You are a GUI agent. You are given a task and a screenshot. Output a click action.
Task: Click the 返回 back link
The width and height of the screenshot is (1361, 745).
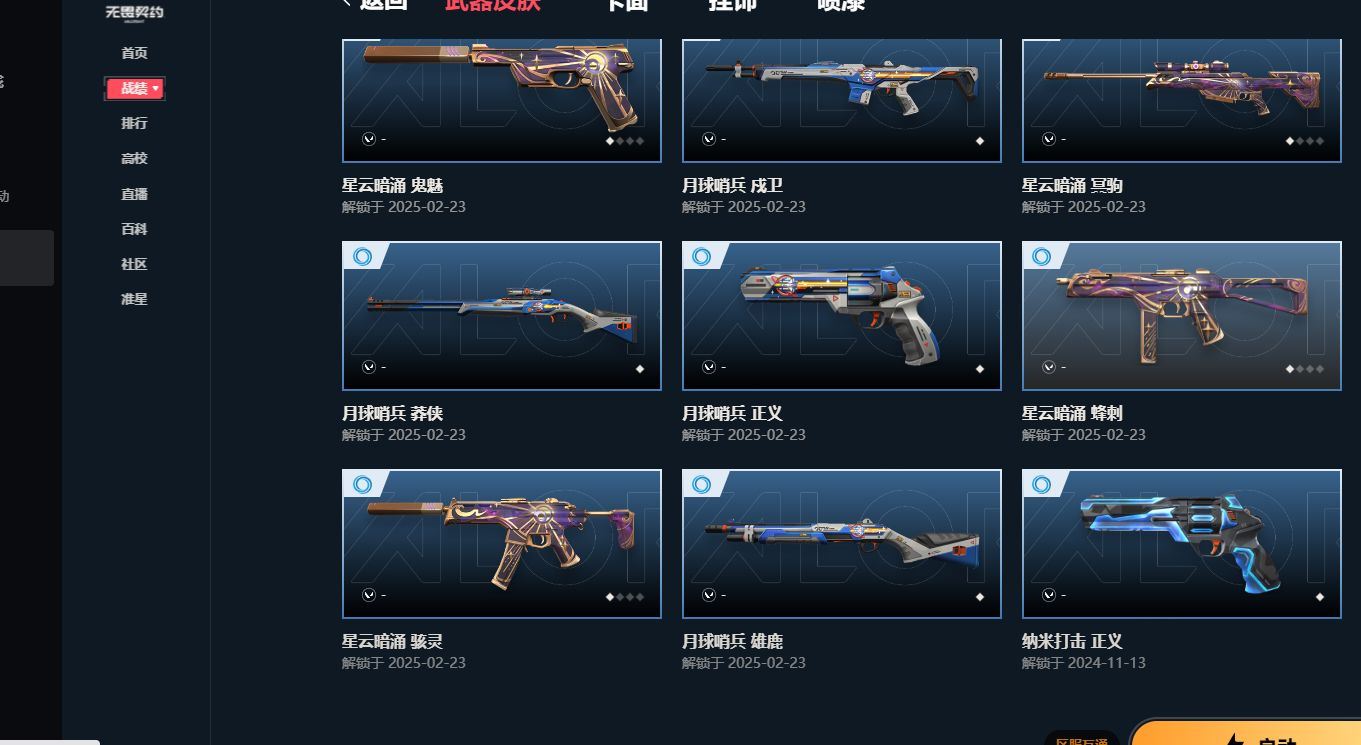(376, 5)
